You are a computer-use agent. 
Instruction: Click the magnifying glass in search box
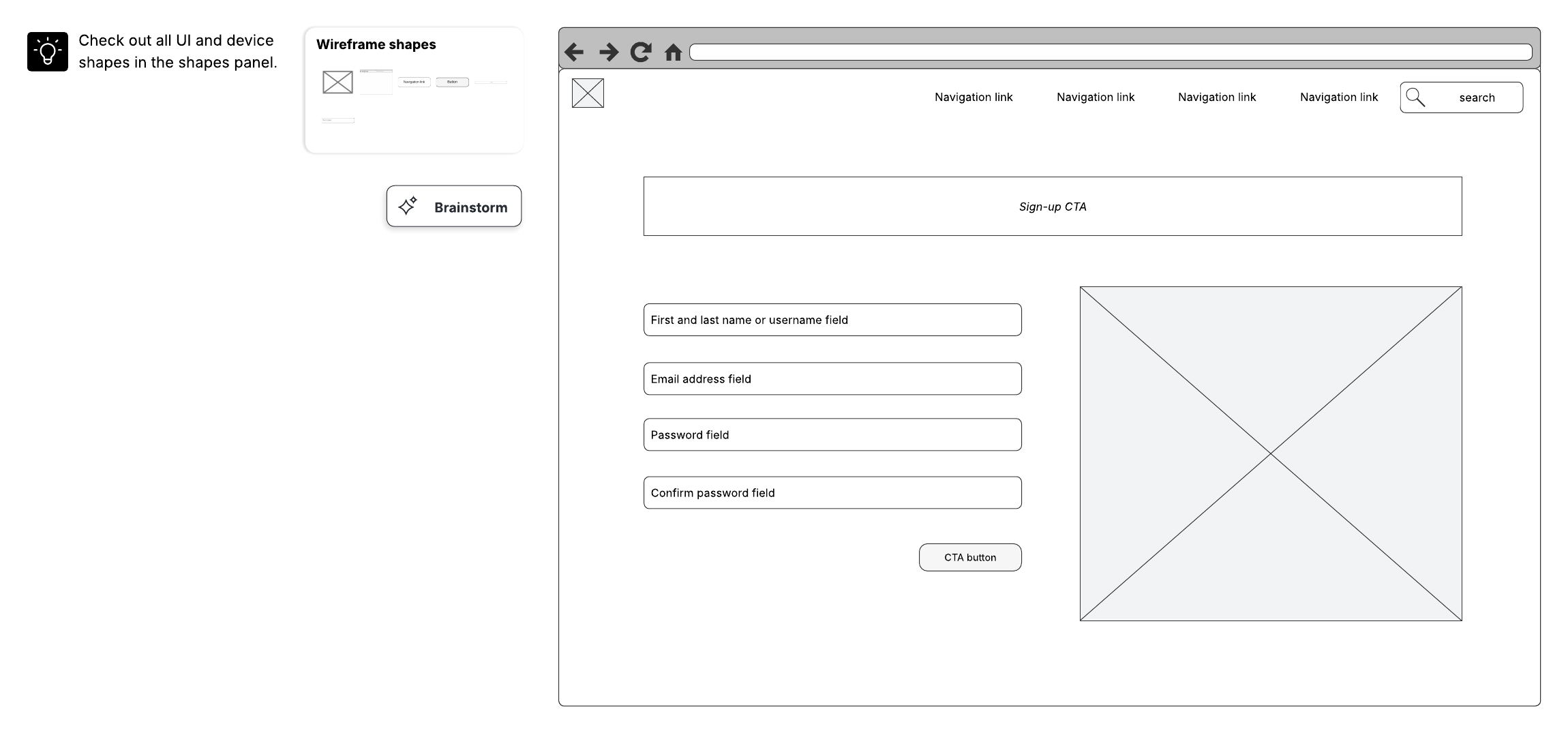(x=1415, y=98)
